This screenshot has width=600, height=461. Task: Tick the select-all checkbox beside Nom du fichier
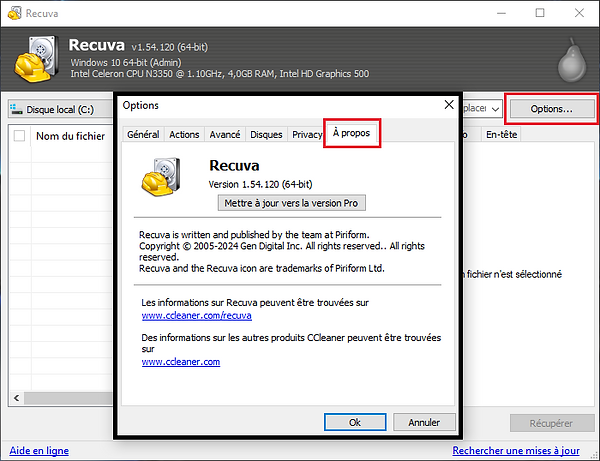coord(19,136)
